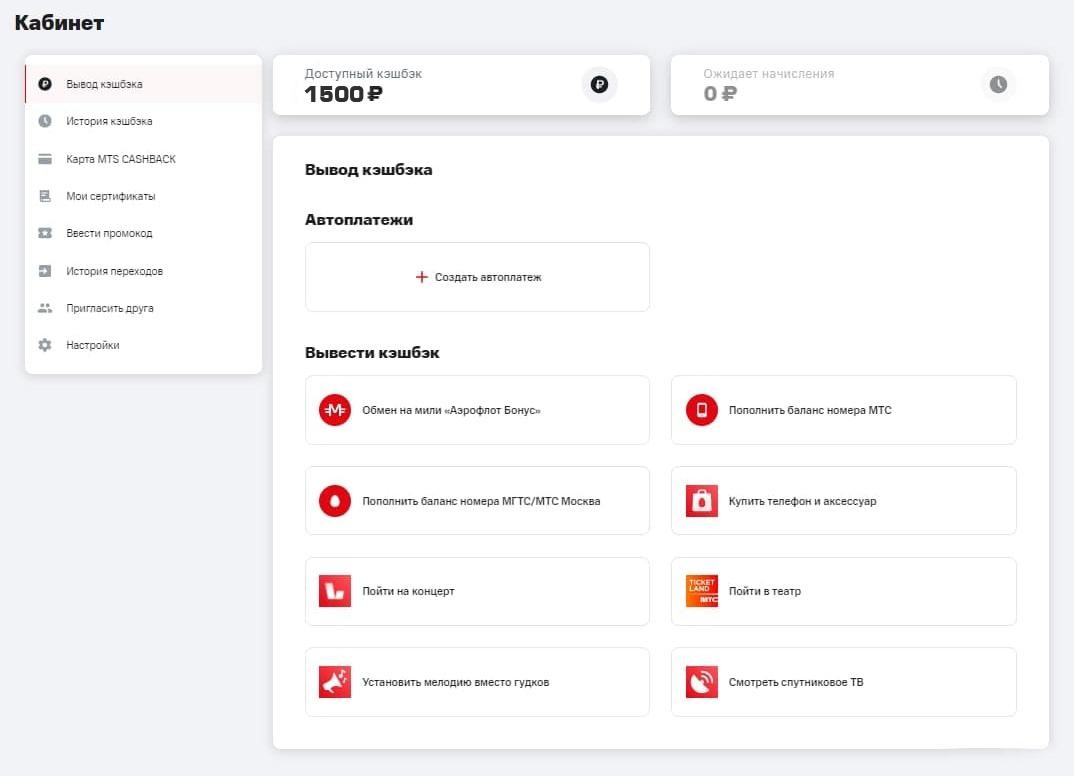This screenshot has width=1074, height=776.
Task: Select Пригласить друга in the sidebar
Action: (x=143, y=308)
